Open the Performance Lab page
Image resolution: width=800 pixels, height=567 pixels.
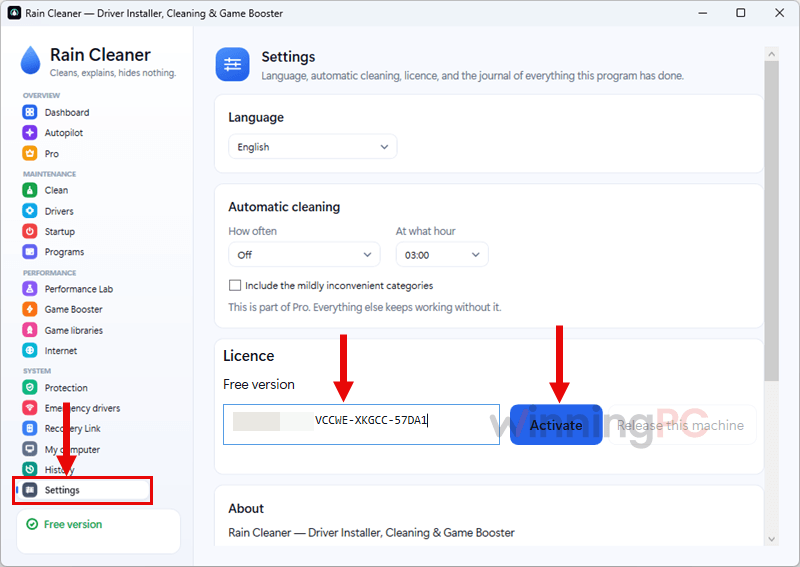click(x=79, y=289)
